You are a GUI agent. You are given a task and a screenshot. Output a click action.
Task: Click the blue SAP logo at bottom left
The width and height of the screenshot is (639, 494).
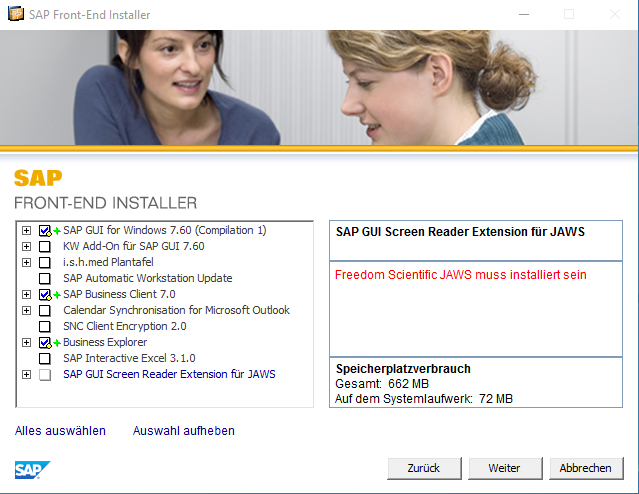(32, 470)
